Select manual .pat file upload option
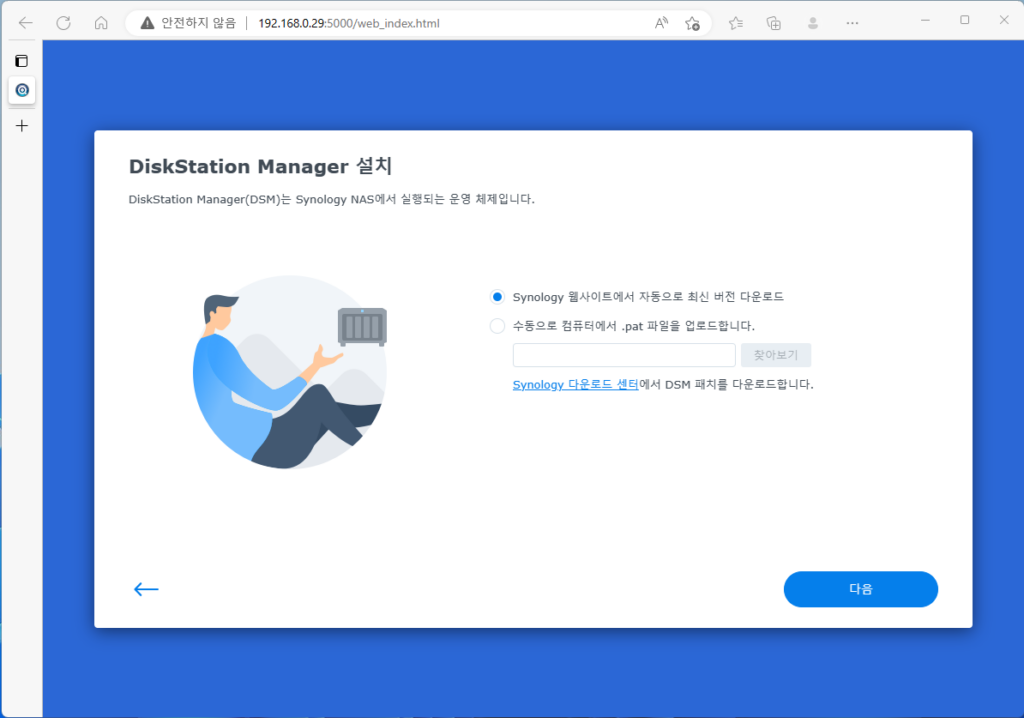Screen dimensions: 1024x718 coord(497,325)
